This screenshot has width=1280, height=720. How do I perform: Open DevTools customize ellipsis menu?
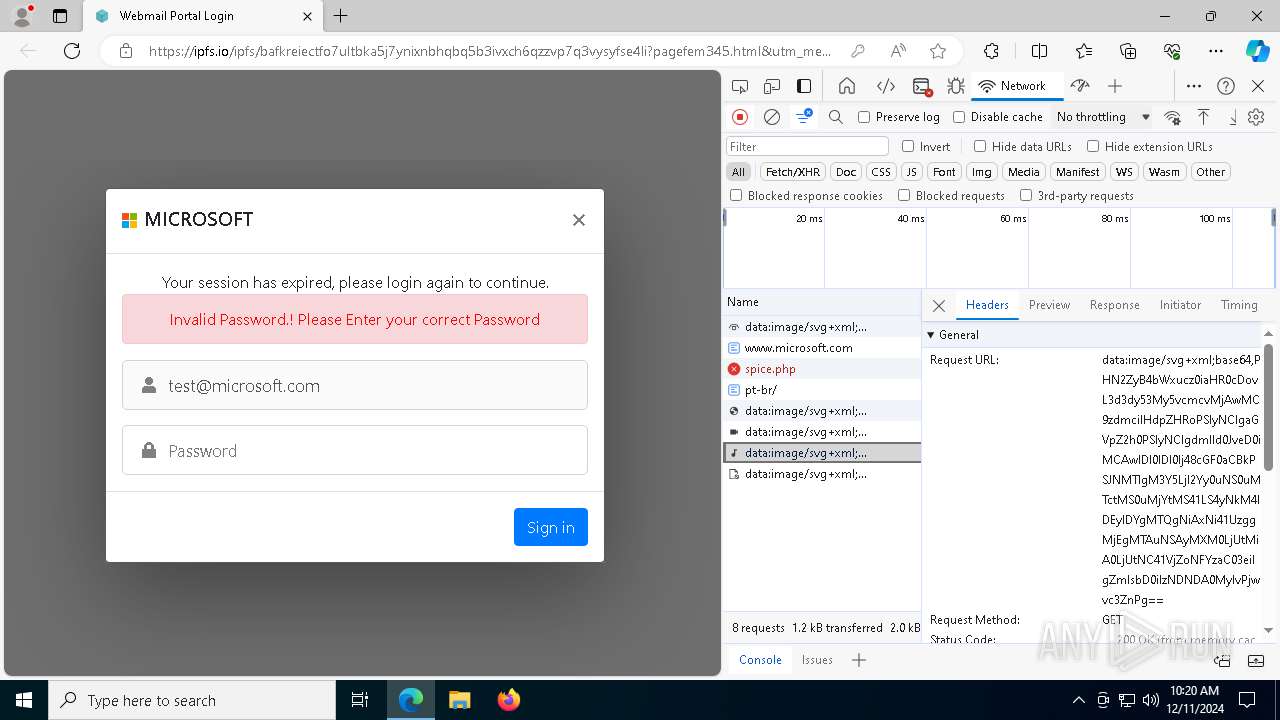coord(1194,86)
